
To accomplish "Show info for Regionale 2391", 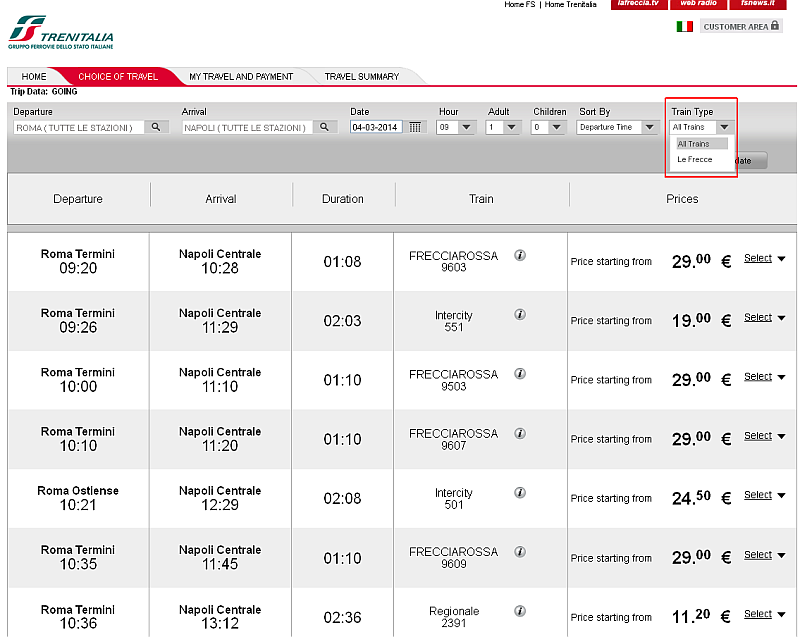I will 520,611.
